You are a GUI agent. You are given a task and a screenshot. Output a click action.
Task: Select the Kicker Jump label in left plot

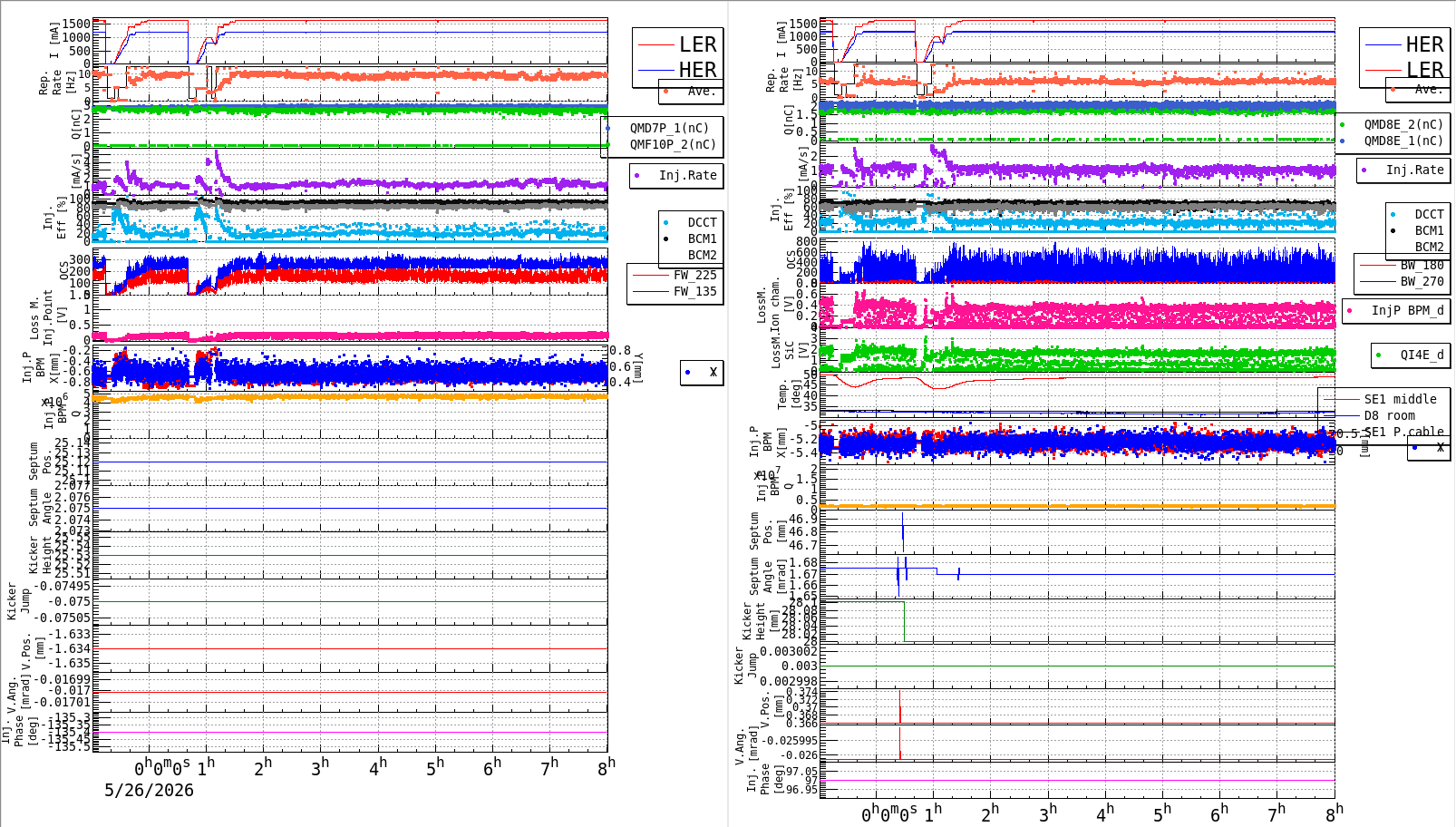coord(18,601)
